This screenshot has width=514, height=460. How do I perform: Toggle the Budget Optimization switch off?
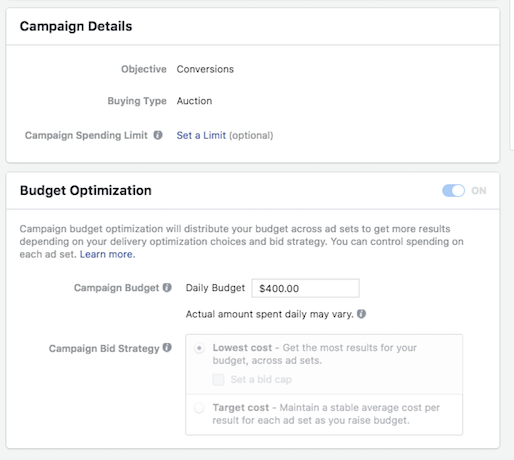point(453,191)
